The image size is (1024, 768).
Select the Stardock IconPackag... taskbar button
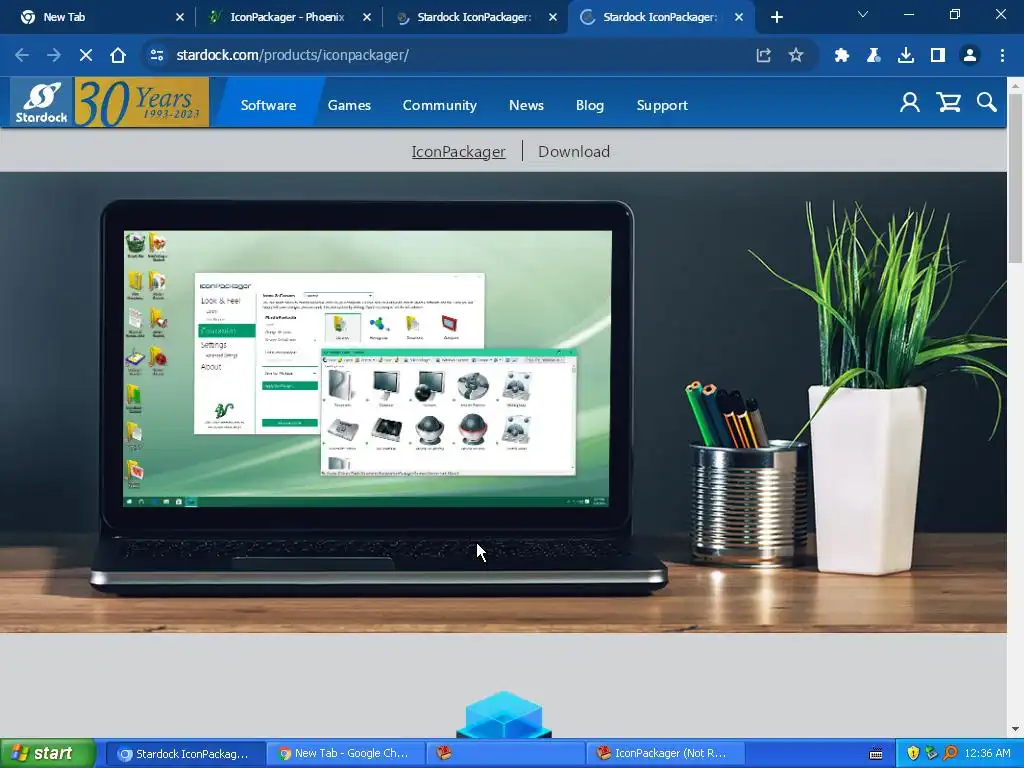coord(185,754)
